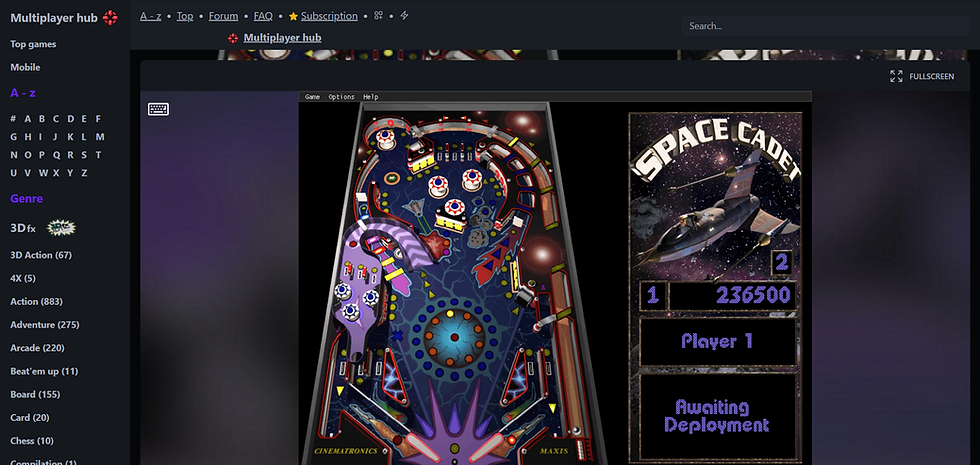The height and width of the screenshot is (465, 980).
Task: Go to Top in the top navigation
Action: click(185, 16)
